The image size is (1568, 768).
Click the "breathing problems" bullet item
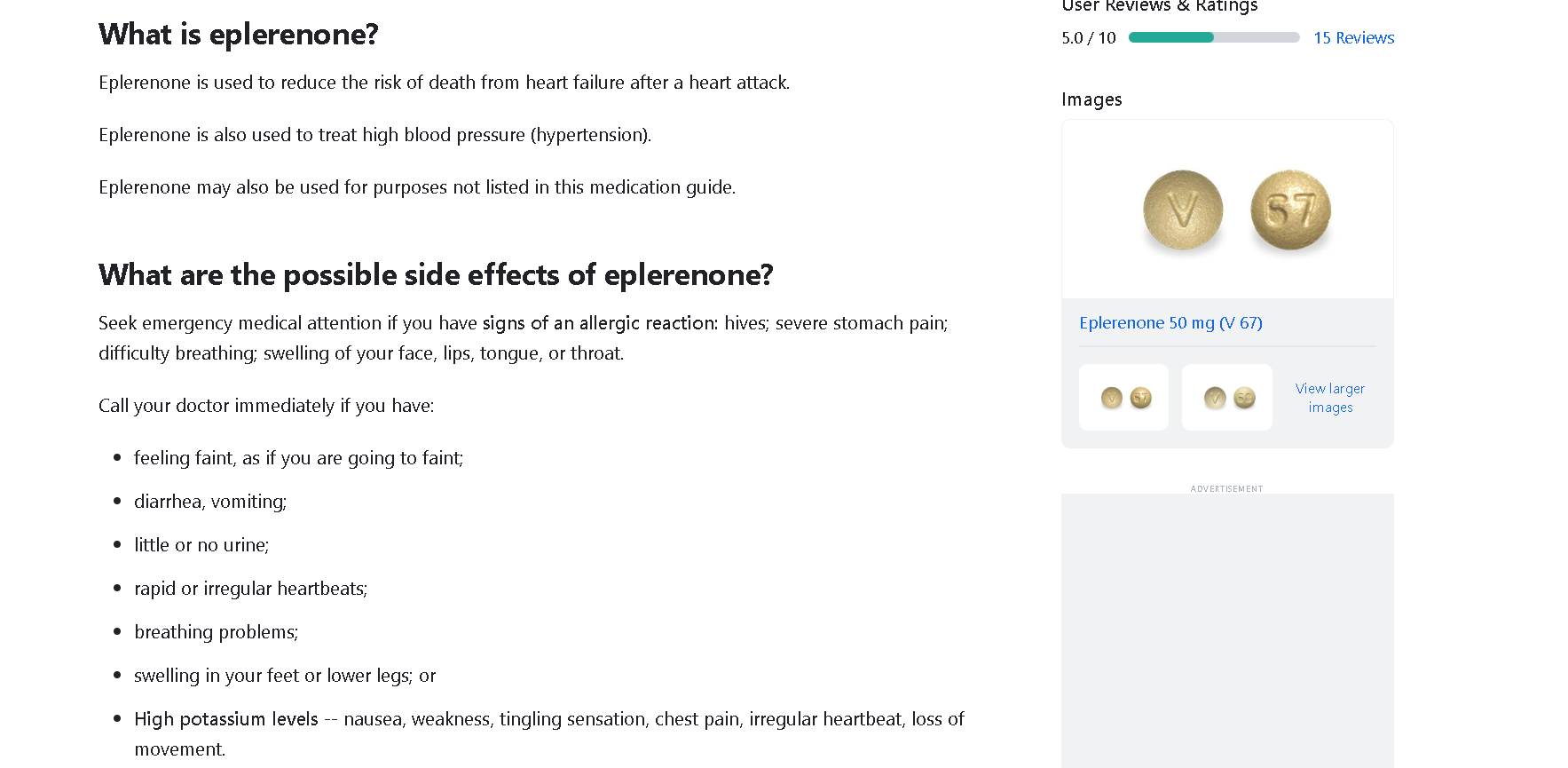pos(216,632)
